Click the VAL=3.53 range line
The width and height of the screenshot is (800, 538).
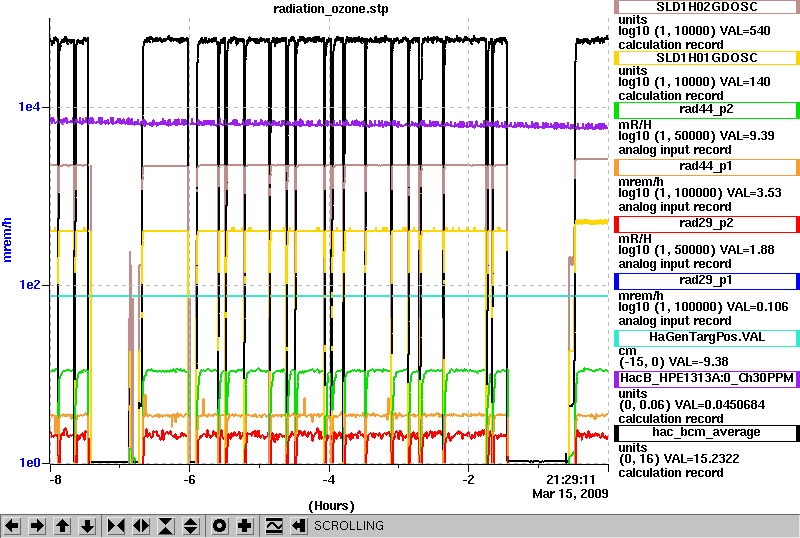tap(700, 193)
